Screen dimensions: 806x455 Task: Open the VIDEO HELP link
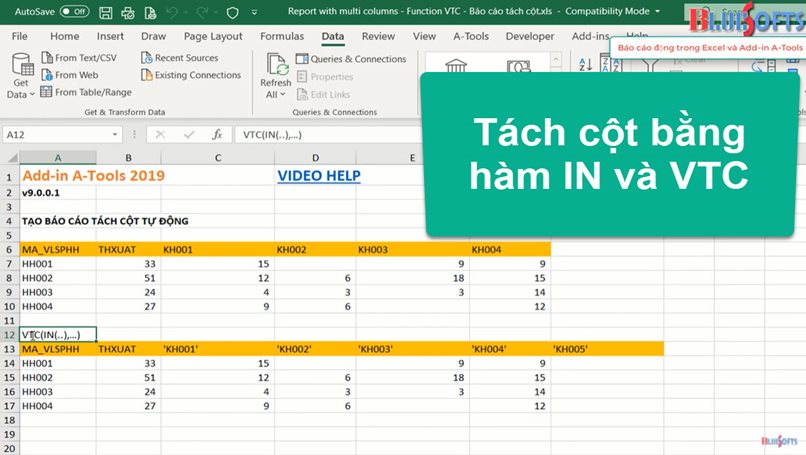click(x=319, y=176)
